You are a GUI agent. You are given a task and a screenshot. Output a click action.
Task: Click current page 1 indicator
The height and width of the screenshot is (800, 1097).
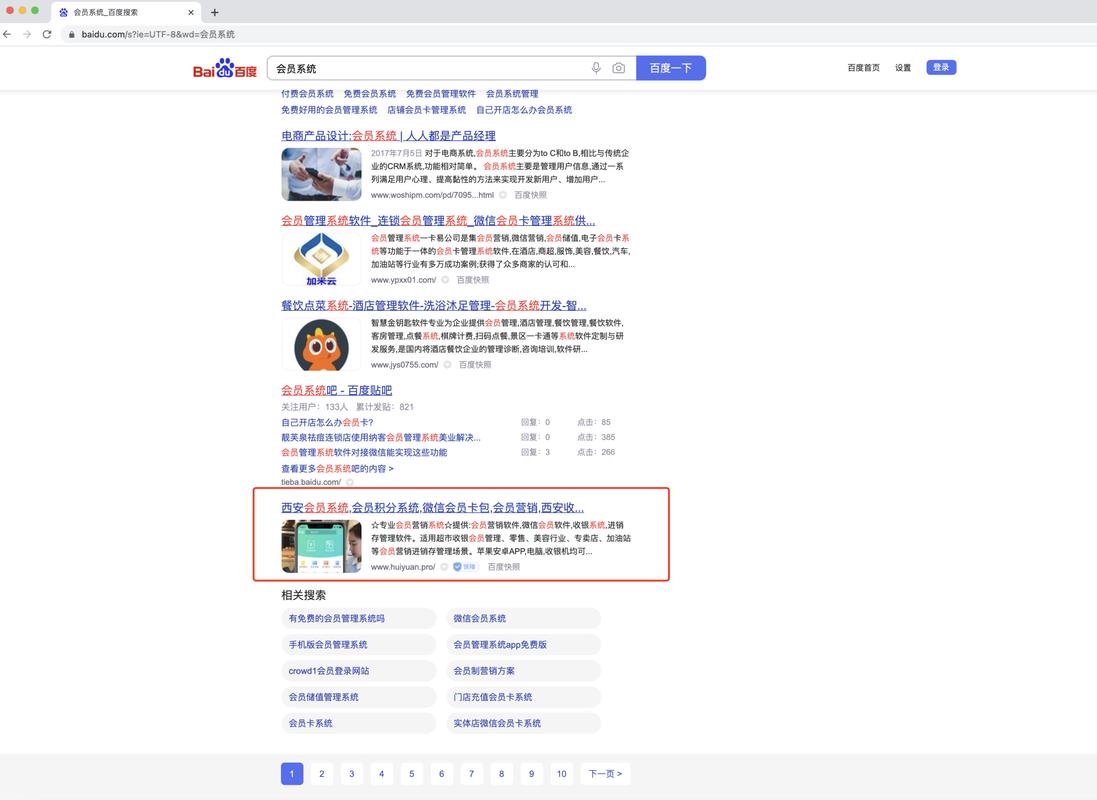(292, 773)
